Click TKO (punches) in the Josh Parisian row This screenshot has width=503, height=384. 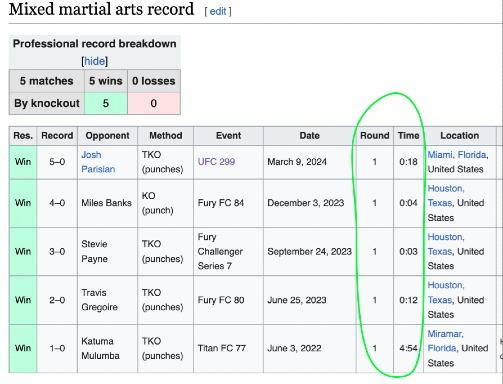pos(166,162)
